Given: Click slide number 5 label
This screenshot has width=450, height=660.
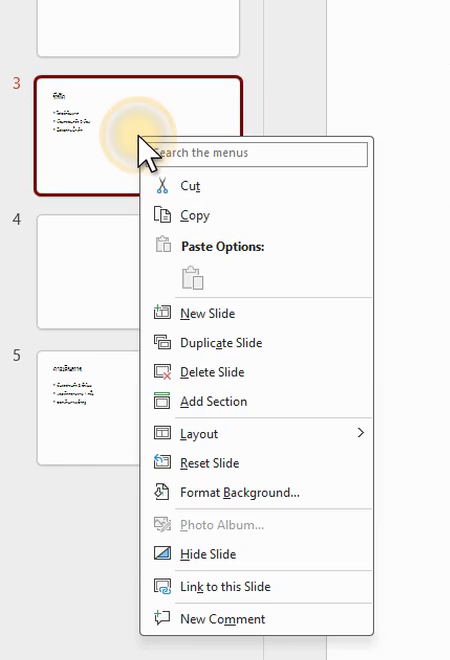Looking at the screenshot, I should pos(16,355).
